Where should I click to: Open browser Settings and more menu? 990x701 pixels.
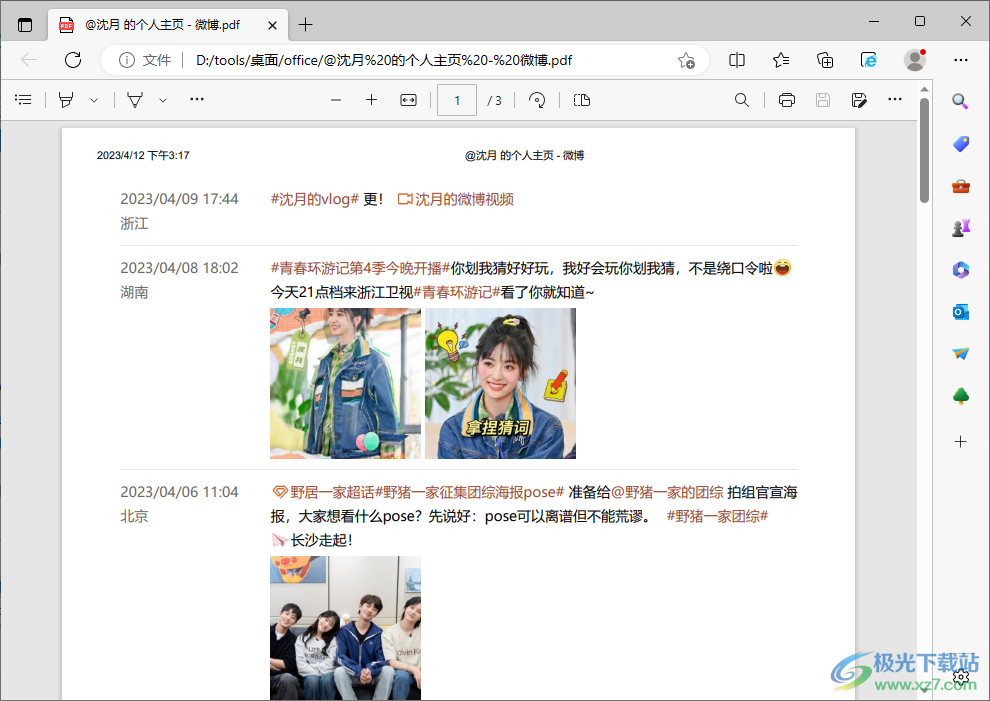(961, 60)
